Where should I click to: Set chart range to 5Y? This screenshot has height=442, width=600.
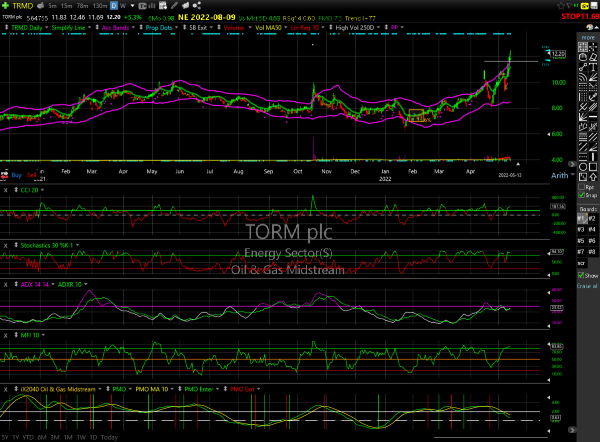click(x=5, y=437)
